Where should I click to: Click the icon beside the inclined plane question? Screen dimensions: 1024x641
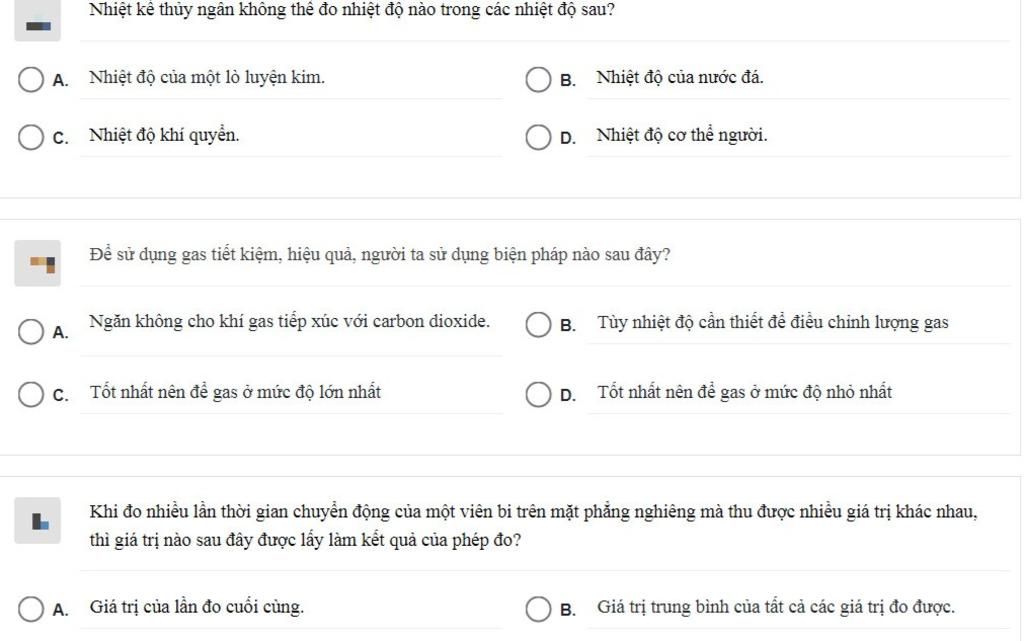[x=38, y=521]
